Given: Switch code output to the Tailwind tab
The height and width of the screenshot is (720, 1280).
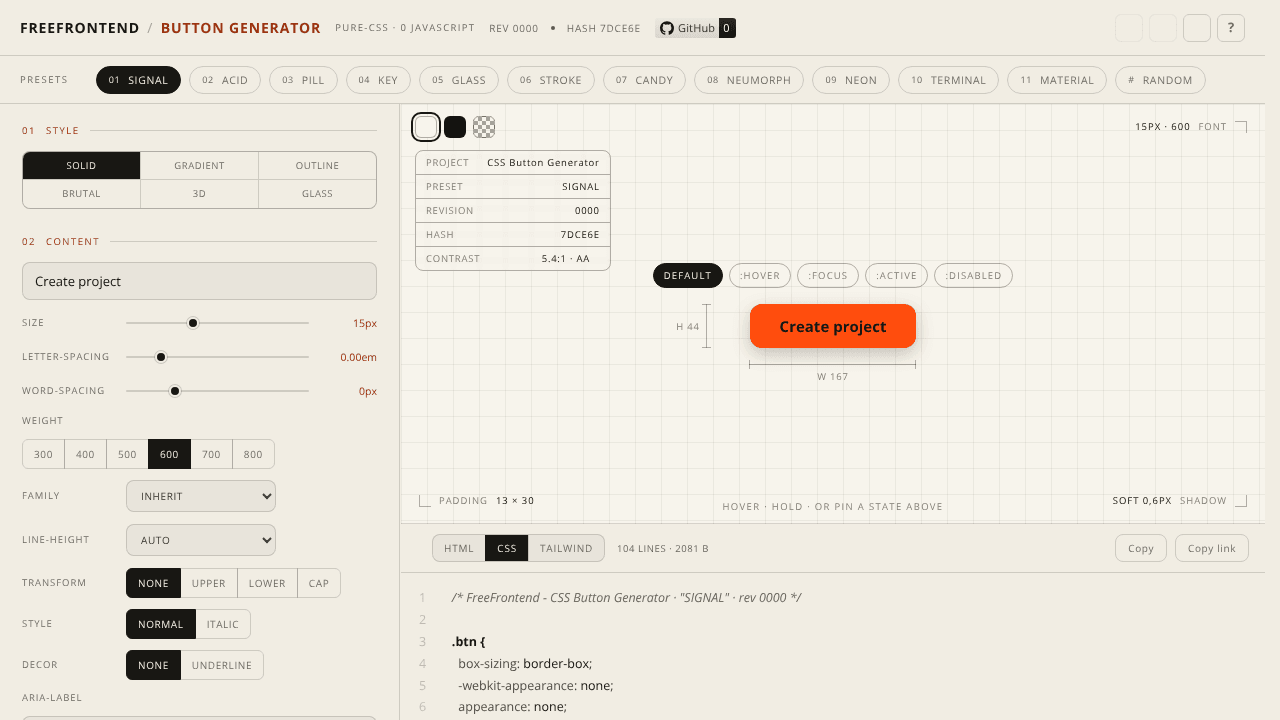Looking at the screenshot, I should (566, 548).
